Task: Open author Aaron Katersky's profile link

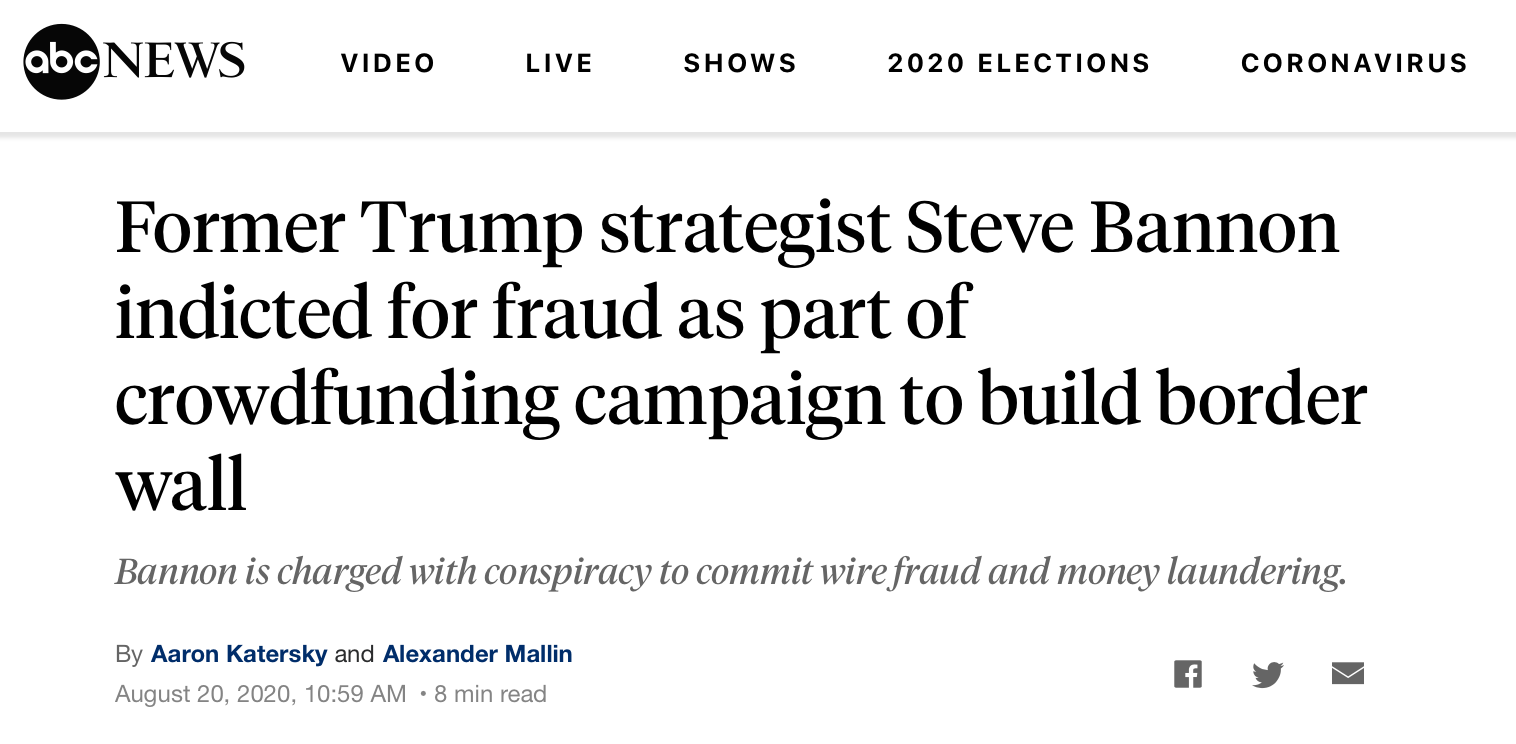Action: coord(239,654)
